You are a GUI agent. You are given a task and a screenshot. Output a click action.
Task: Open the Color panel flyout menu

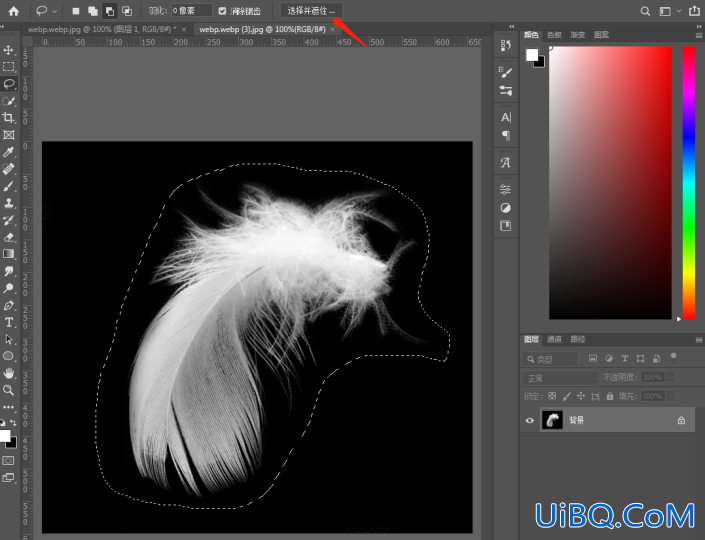[699, 35]
